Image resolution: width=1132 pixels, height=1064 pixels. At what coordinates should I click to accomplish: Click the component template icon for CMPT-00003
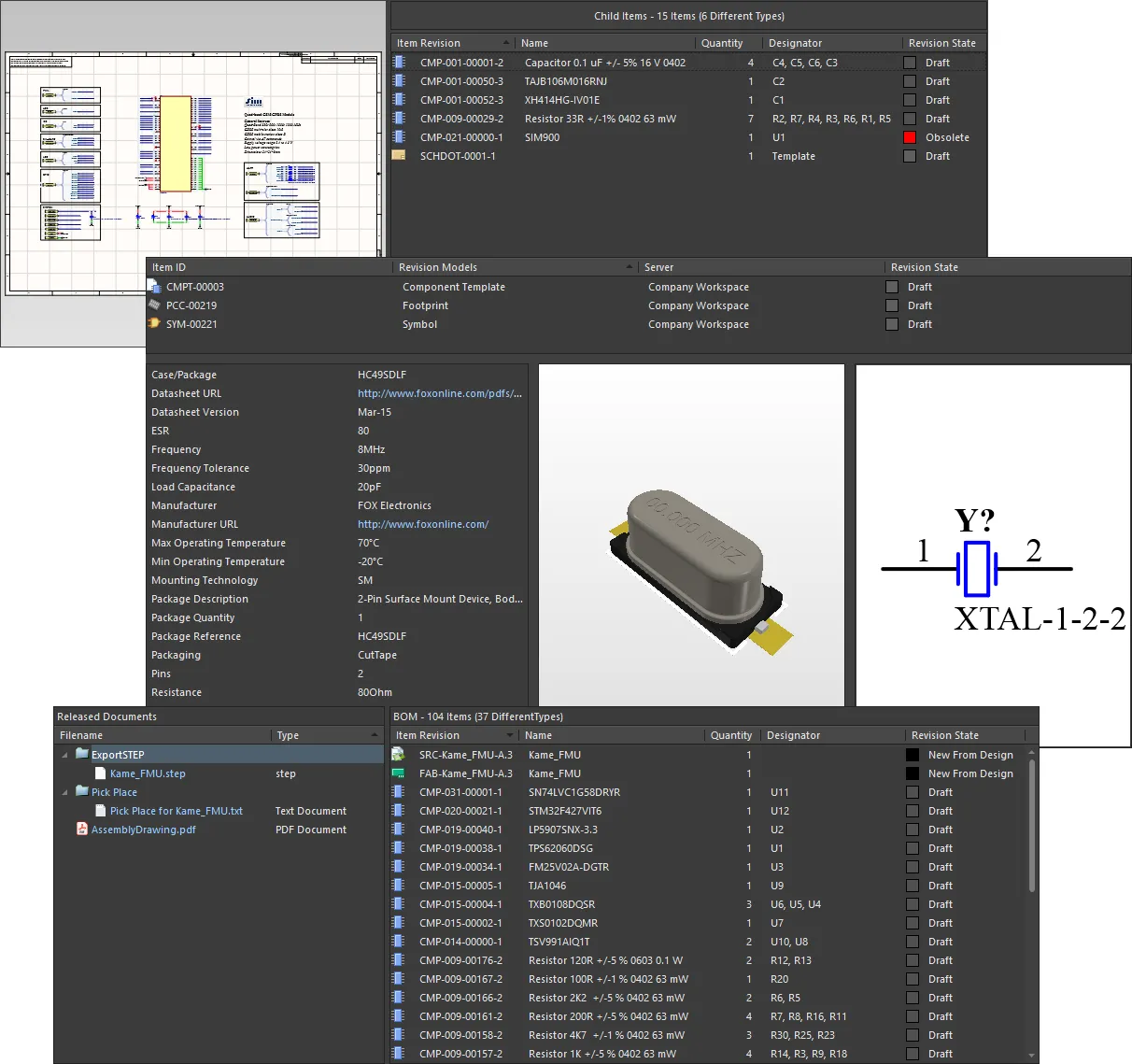point(155,287)
